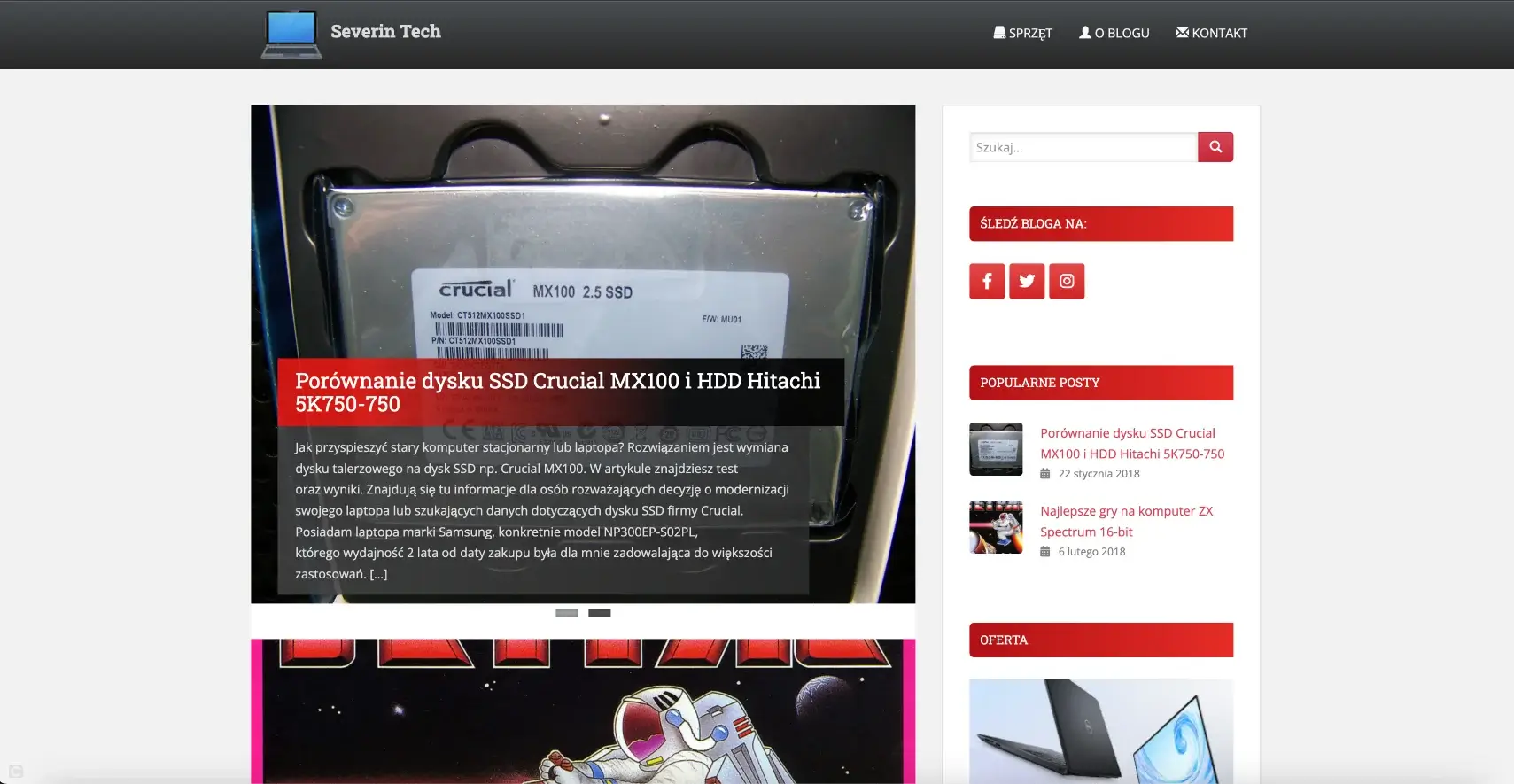Open the O BLOGU menu item

[1114, 33]
